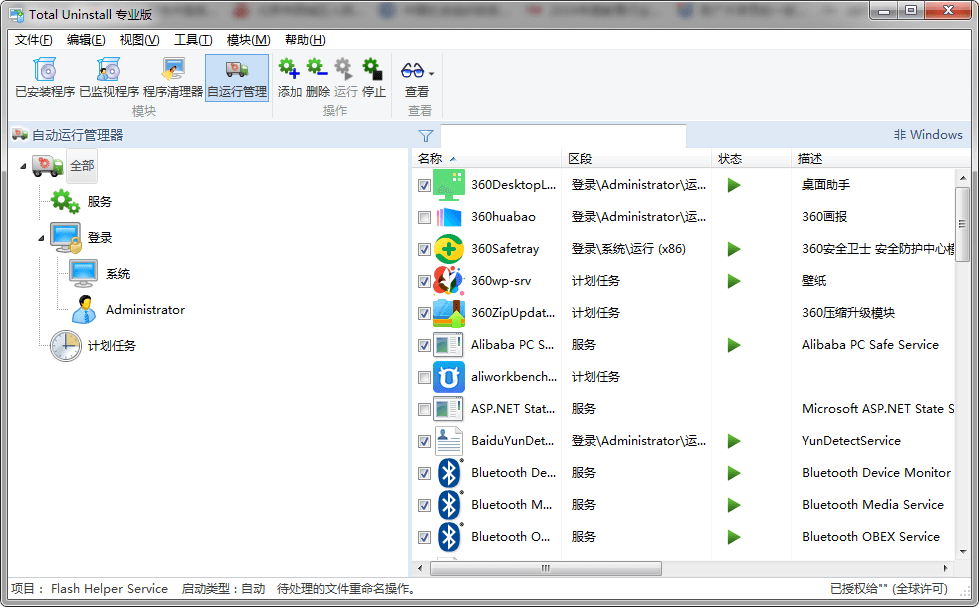Click the Bluetooth OBEX Service icon
Image resolution: width=979 pixels, height=607 pixels.
tap(448, 536)
